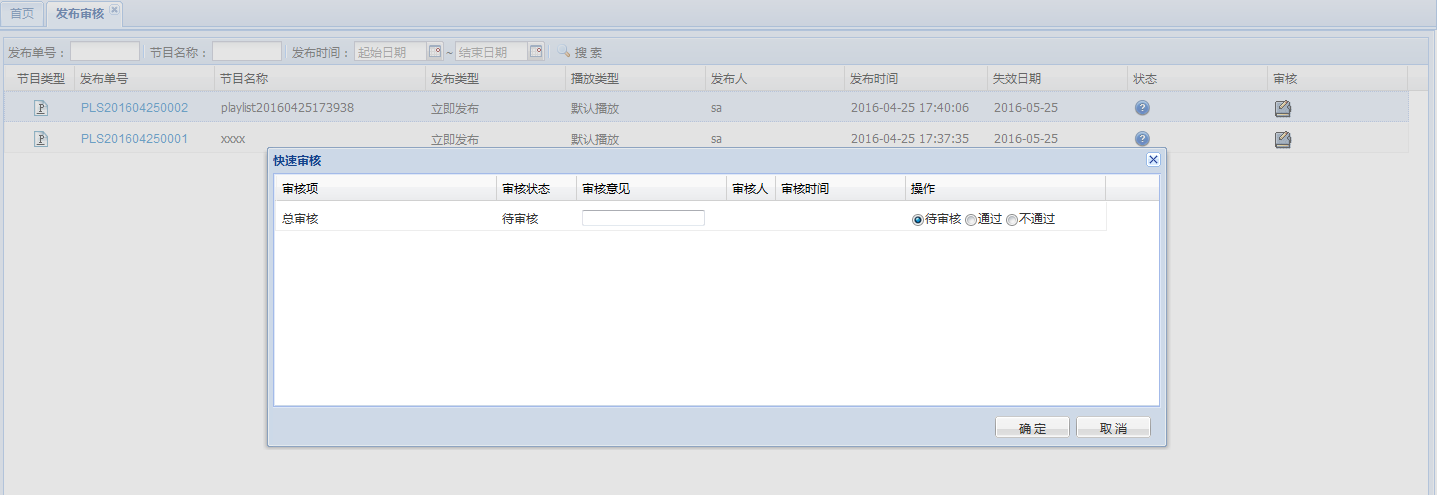Select the 通过 radio option

(971, 220)
